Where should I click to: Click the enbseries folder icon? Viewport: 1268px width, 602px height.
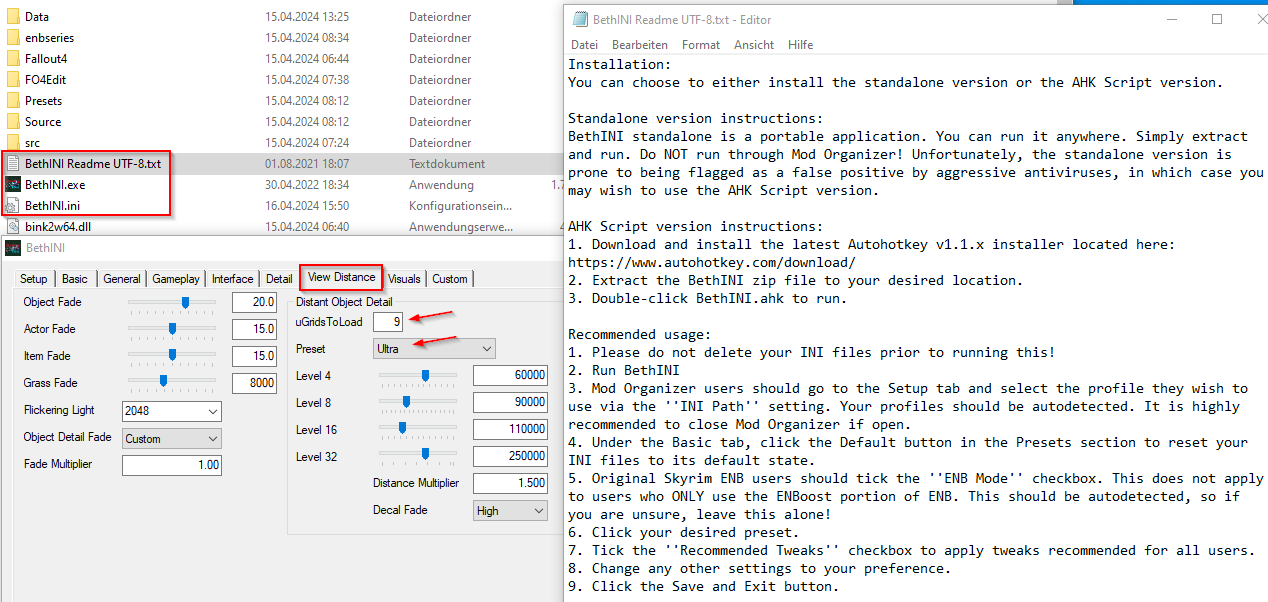pyautogui.click(x=13, y=38)
